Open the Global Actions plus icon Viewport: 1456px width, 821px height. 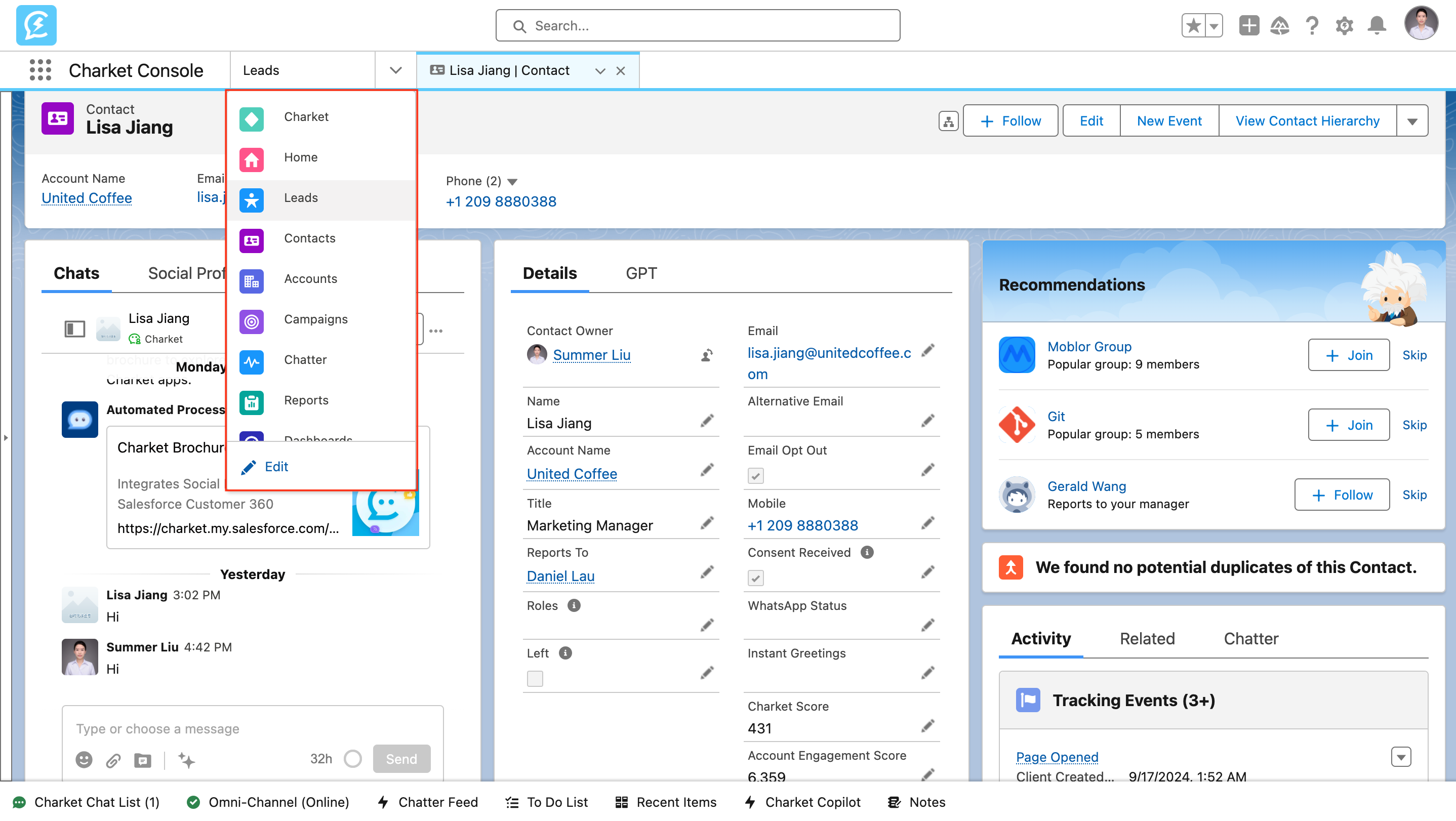point(1249,25)
